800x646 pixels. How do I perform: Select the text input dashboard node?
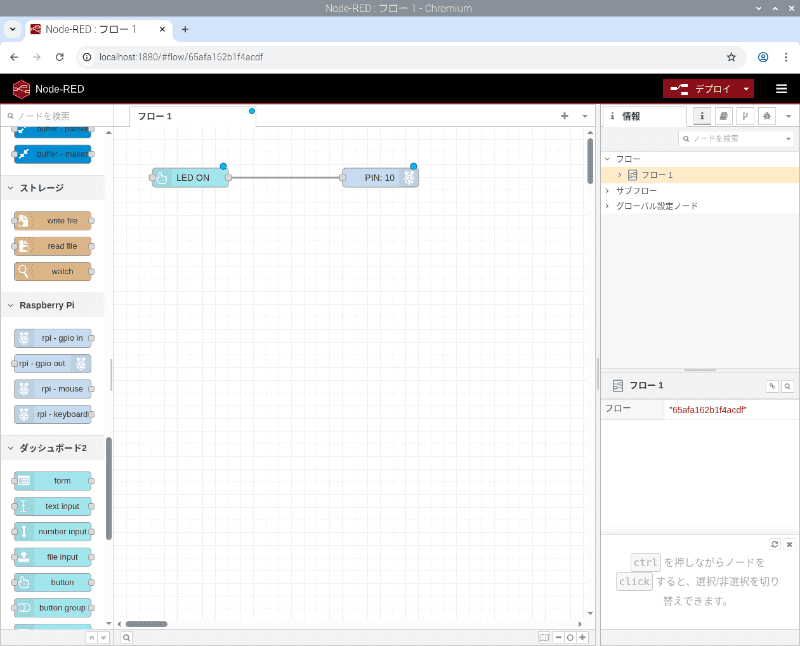pos(53,506)
